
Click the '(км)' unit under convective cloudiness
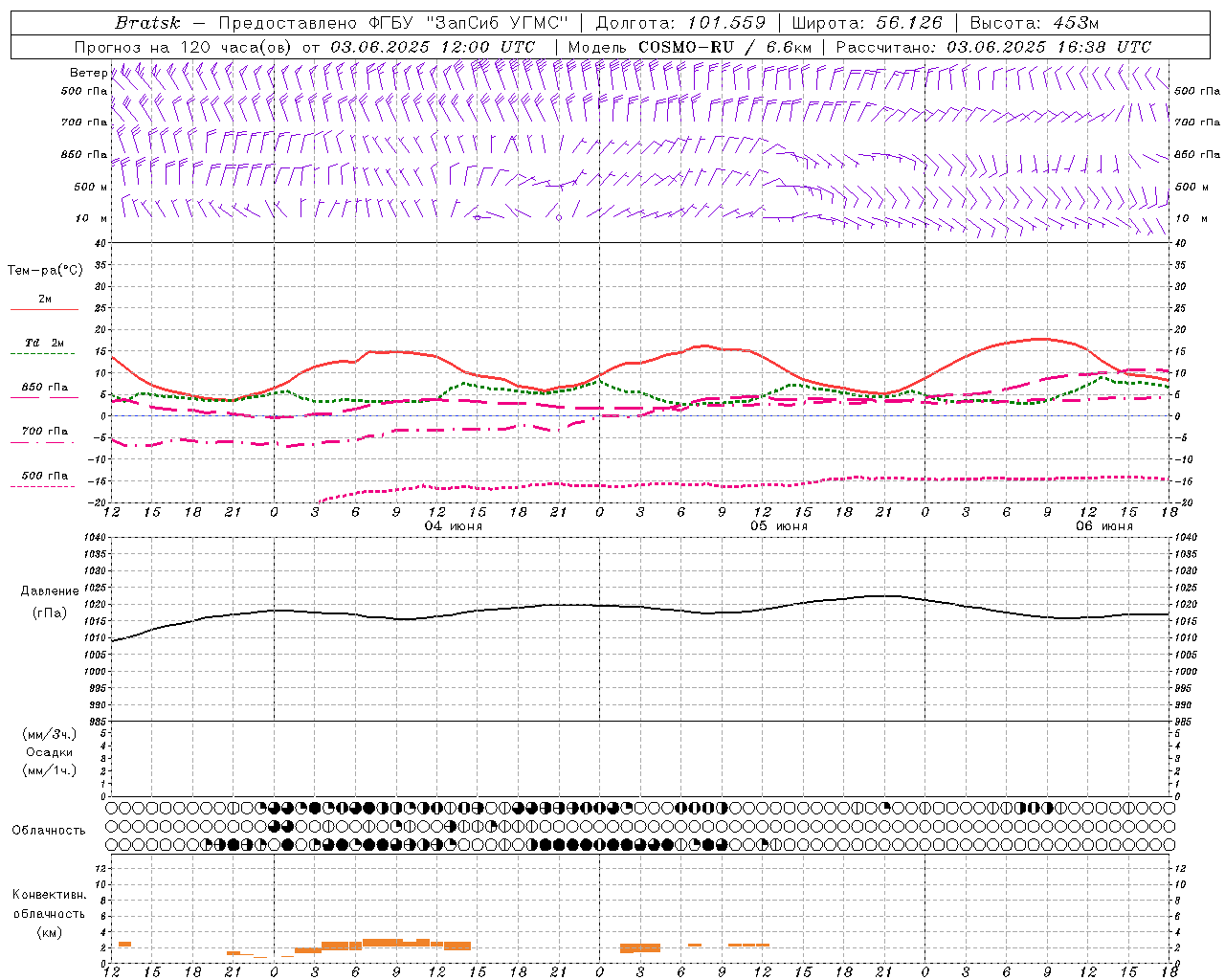[50, 932]
